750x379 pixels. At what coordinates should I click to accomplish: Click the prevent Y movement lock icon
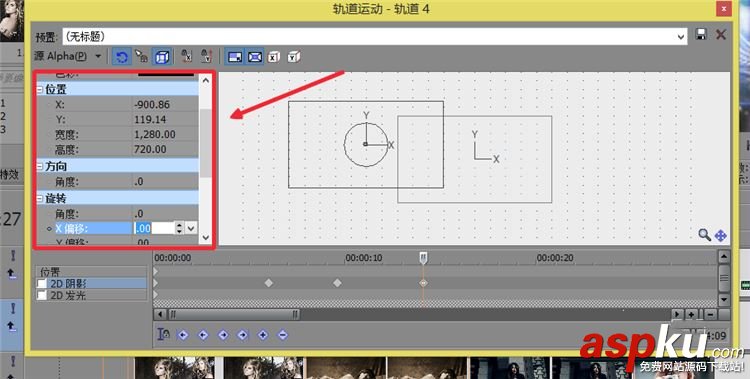[x=207, y=56]
